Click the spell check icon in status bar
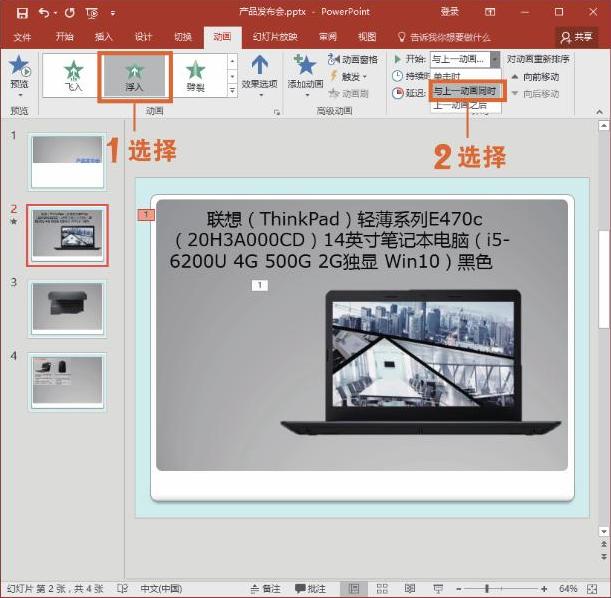Image resolution: width=611 pixels, height=598 pixels. click(122, 588)
